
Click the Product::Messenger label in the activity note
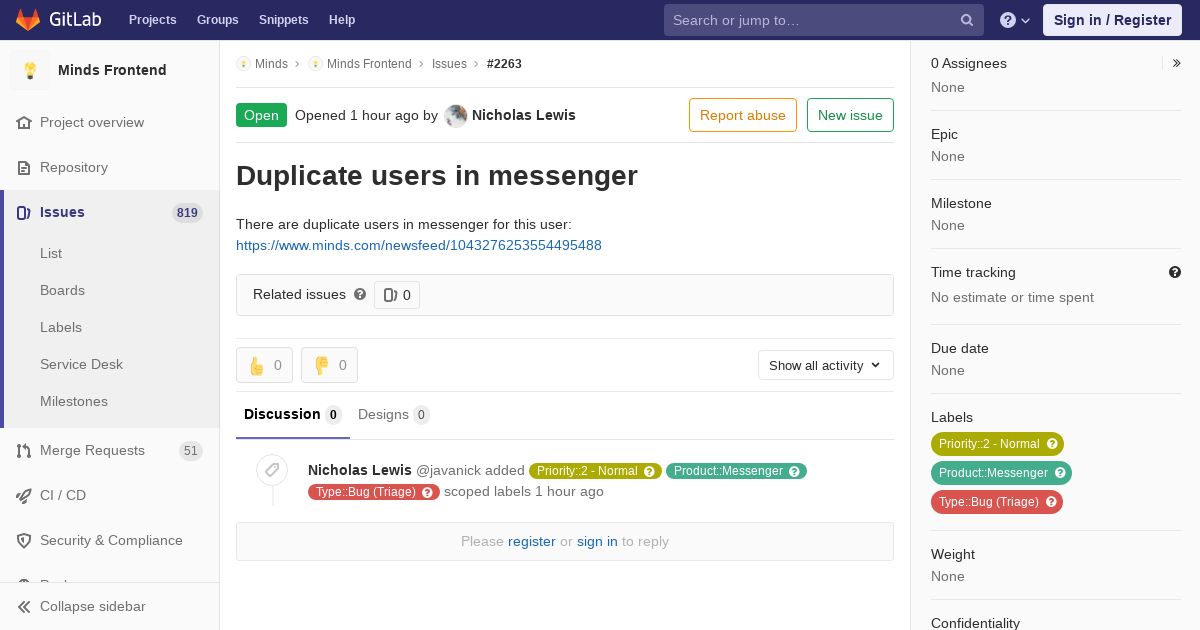click(736, 471)
